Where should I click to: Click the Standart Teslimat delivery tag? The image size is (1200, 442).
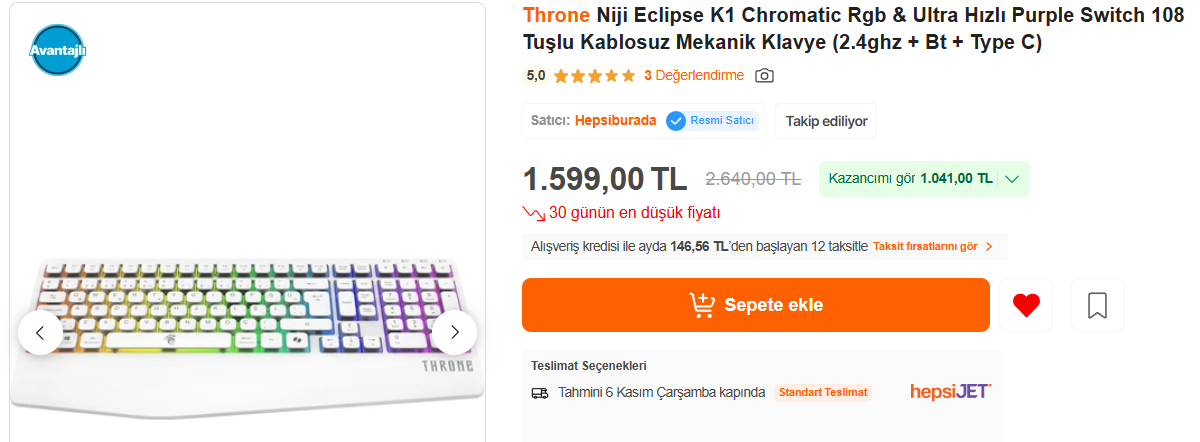point(823,392)
